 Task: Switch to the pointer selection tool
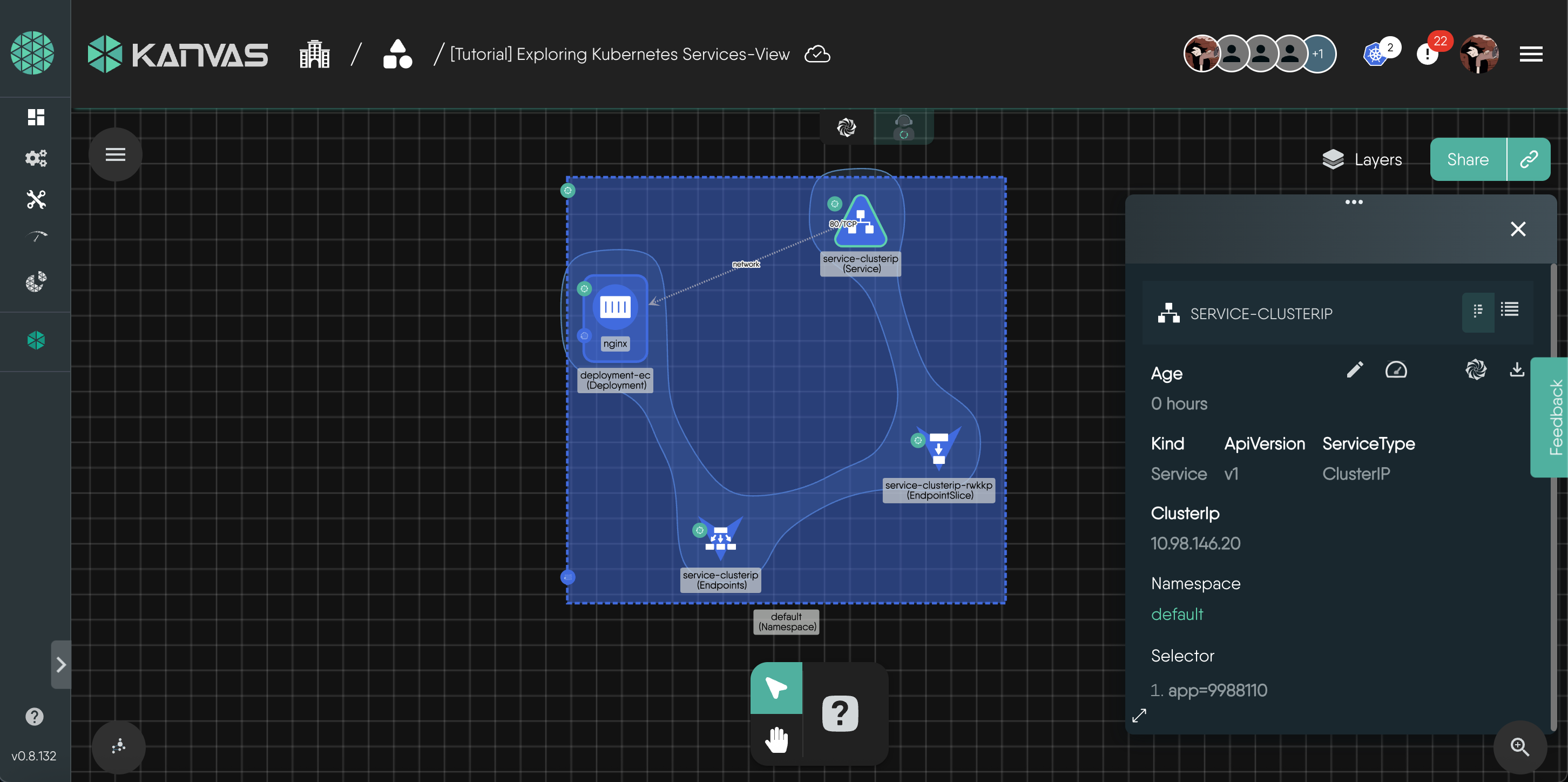[x=776, y=688]
